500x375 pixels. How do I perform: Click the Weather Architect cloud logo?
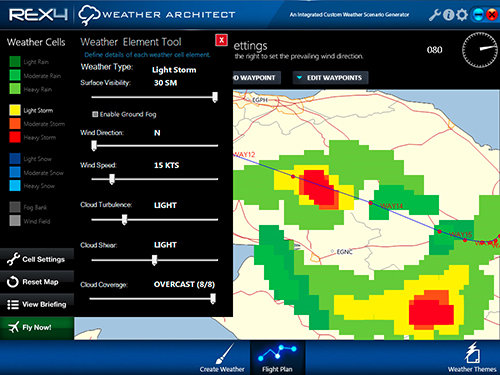coord(89,15)
